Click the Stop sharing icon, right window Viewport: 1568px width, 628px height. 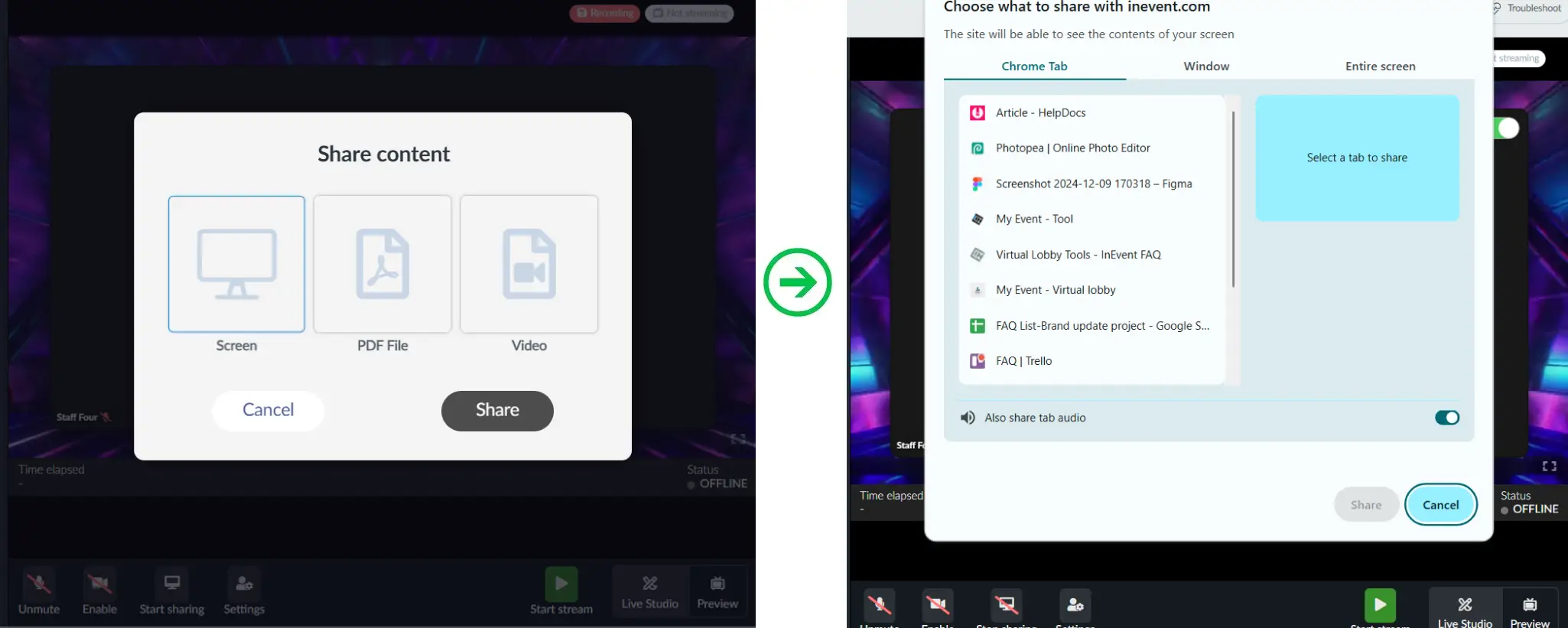(1007, 605)
